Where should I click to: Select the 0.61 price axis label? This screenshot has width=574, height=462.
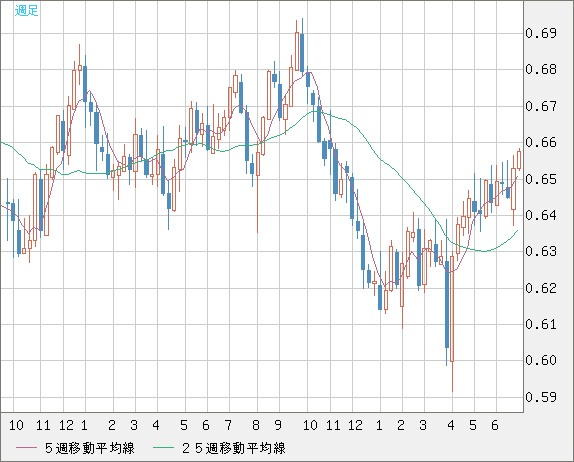541,324
